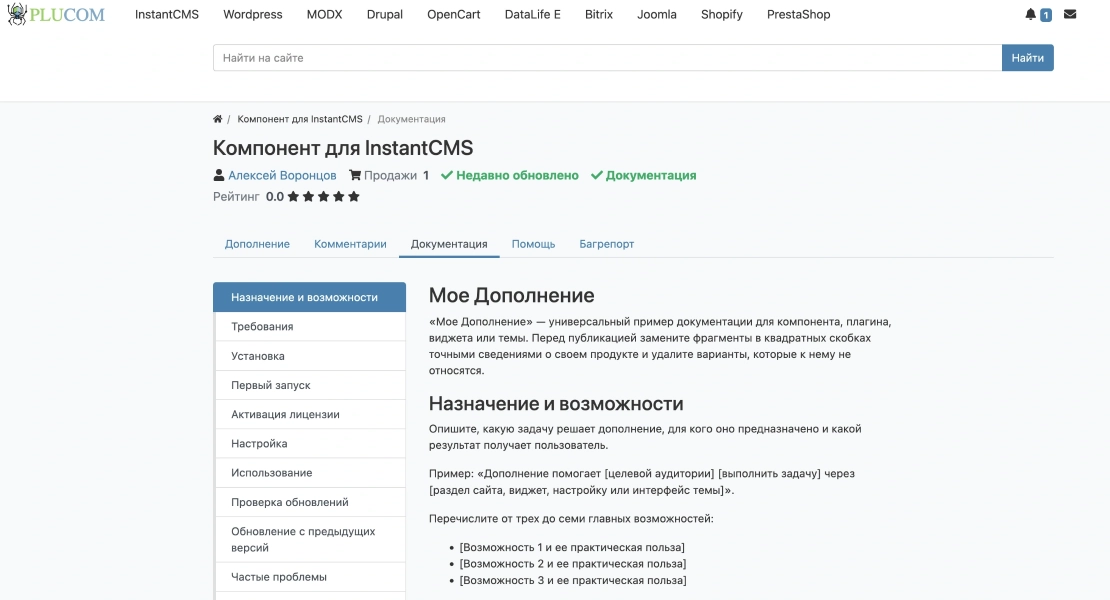Image resolution: width=1110 pixels, height=600 pixels.
Task: Switch to the 'Багрепорт' tab
Action: coord(607,244)
